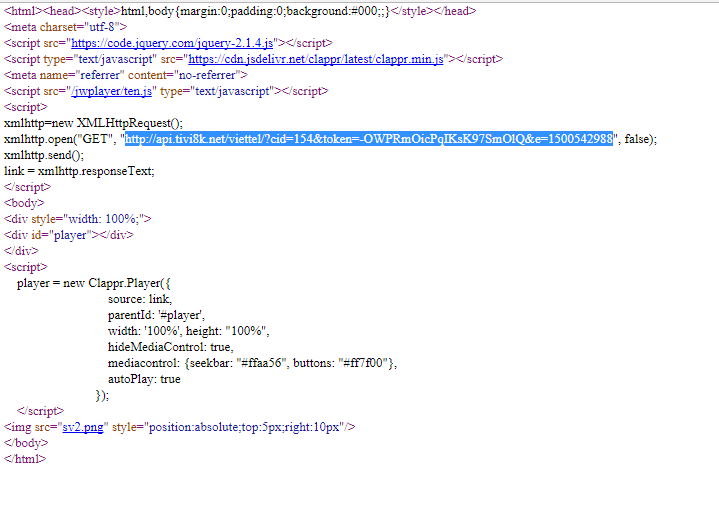719x532 pixels.
Task: Click the 'source: link,' line
Action: [x=140, y=299]
